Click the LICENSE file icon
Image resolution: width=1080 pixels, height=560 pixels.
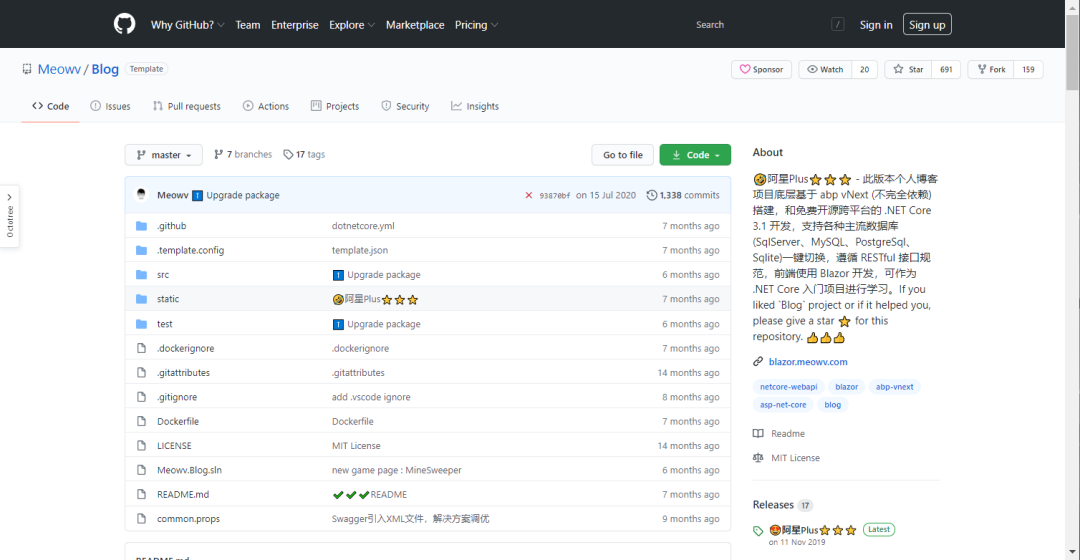141,446
